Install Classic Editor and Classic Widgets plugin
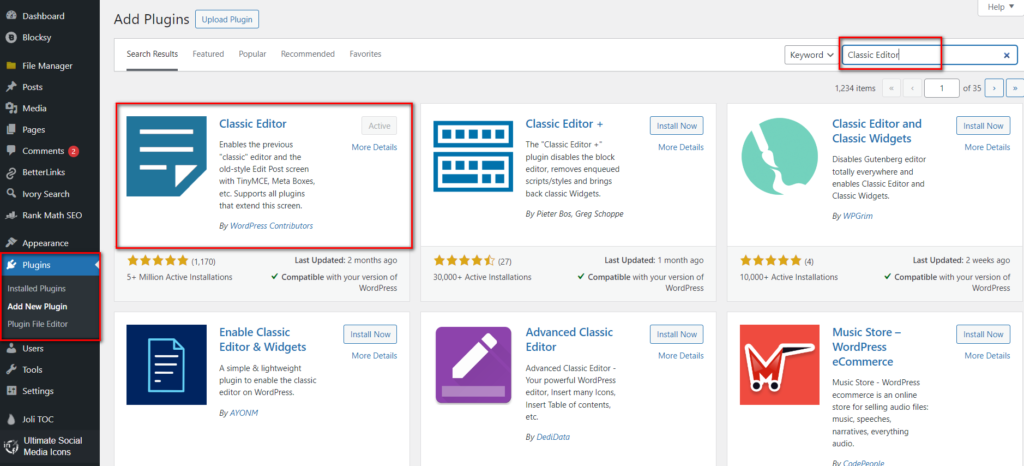Screen dimensions: 1024x466 coord(983,126)
